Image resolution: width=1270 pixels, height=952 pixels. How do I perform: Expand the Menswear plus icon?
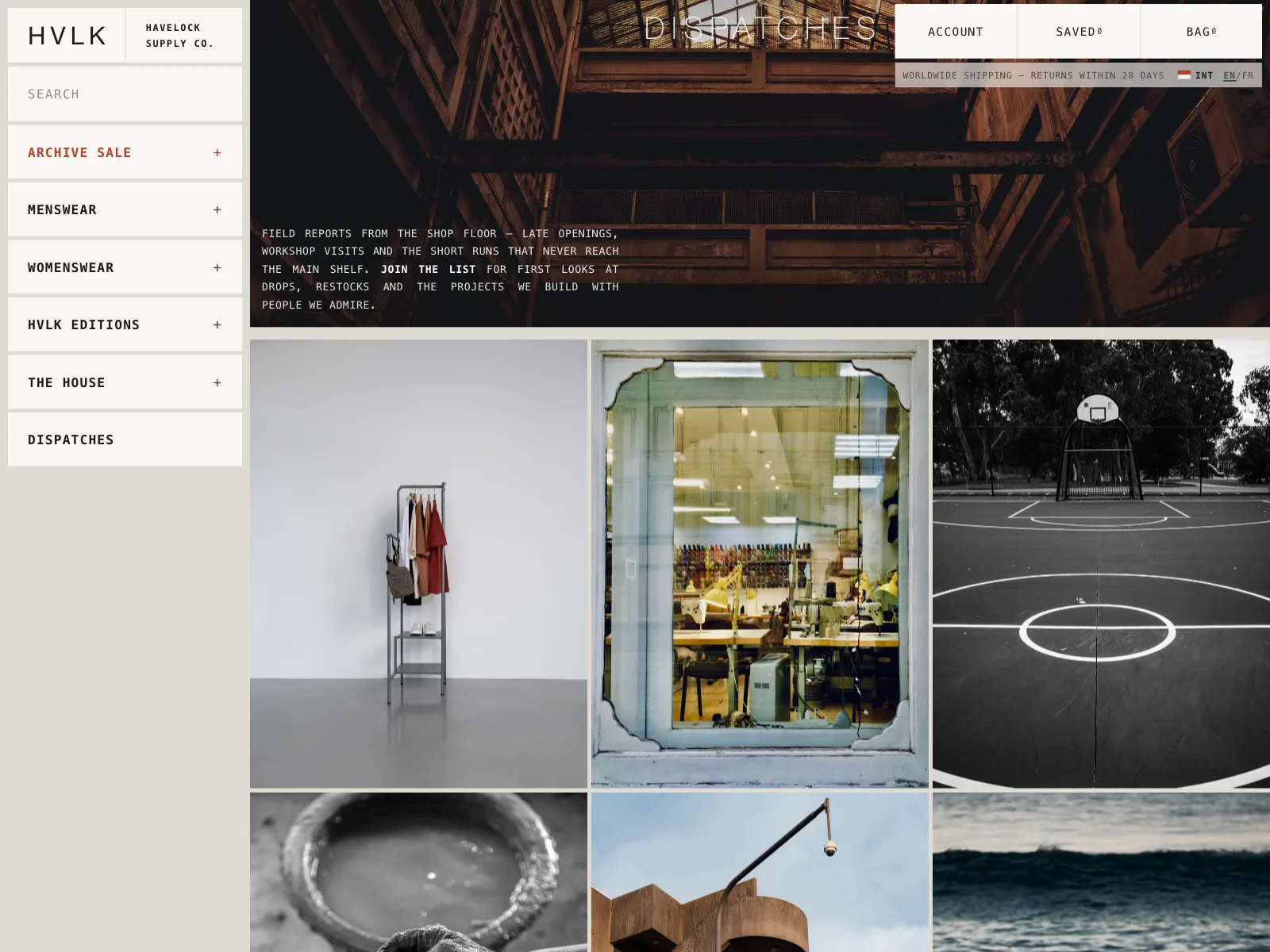[x=217, y=209]
